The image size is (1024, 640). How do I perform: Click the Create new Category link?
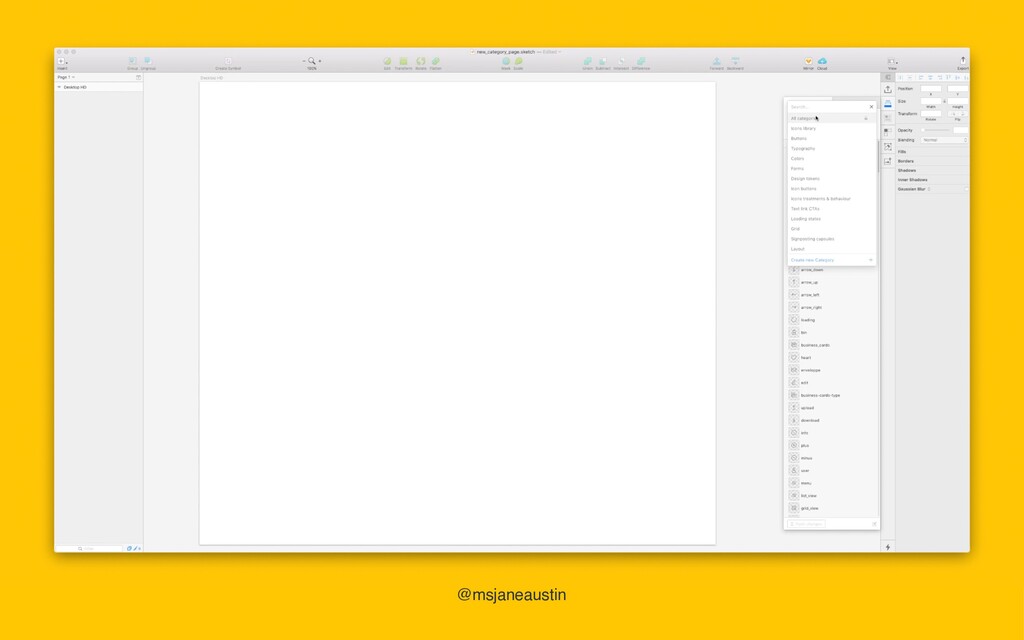coord(812,260)
